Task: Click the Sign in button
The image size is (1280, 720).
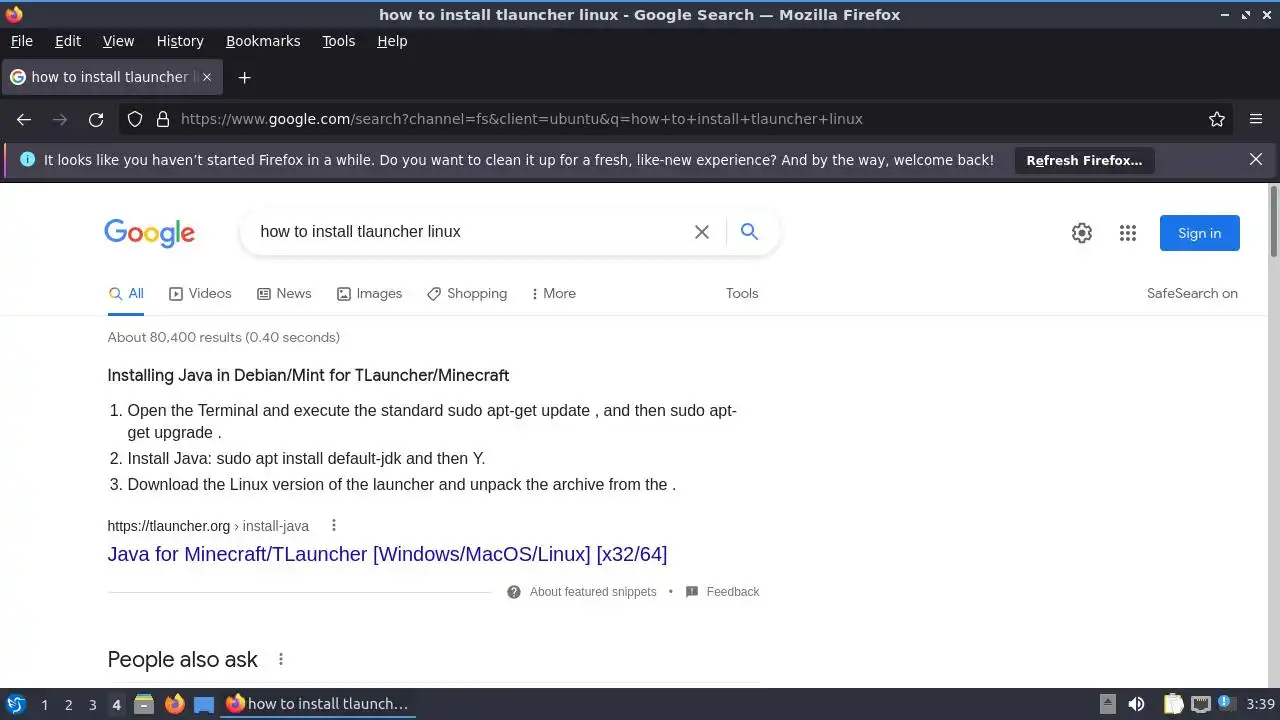Action: [1200, 233]
